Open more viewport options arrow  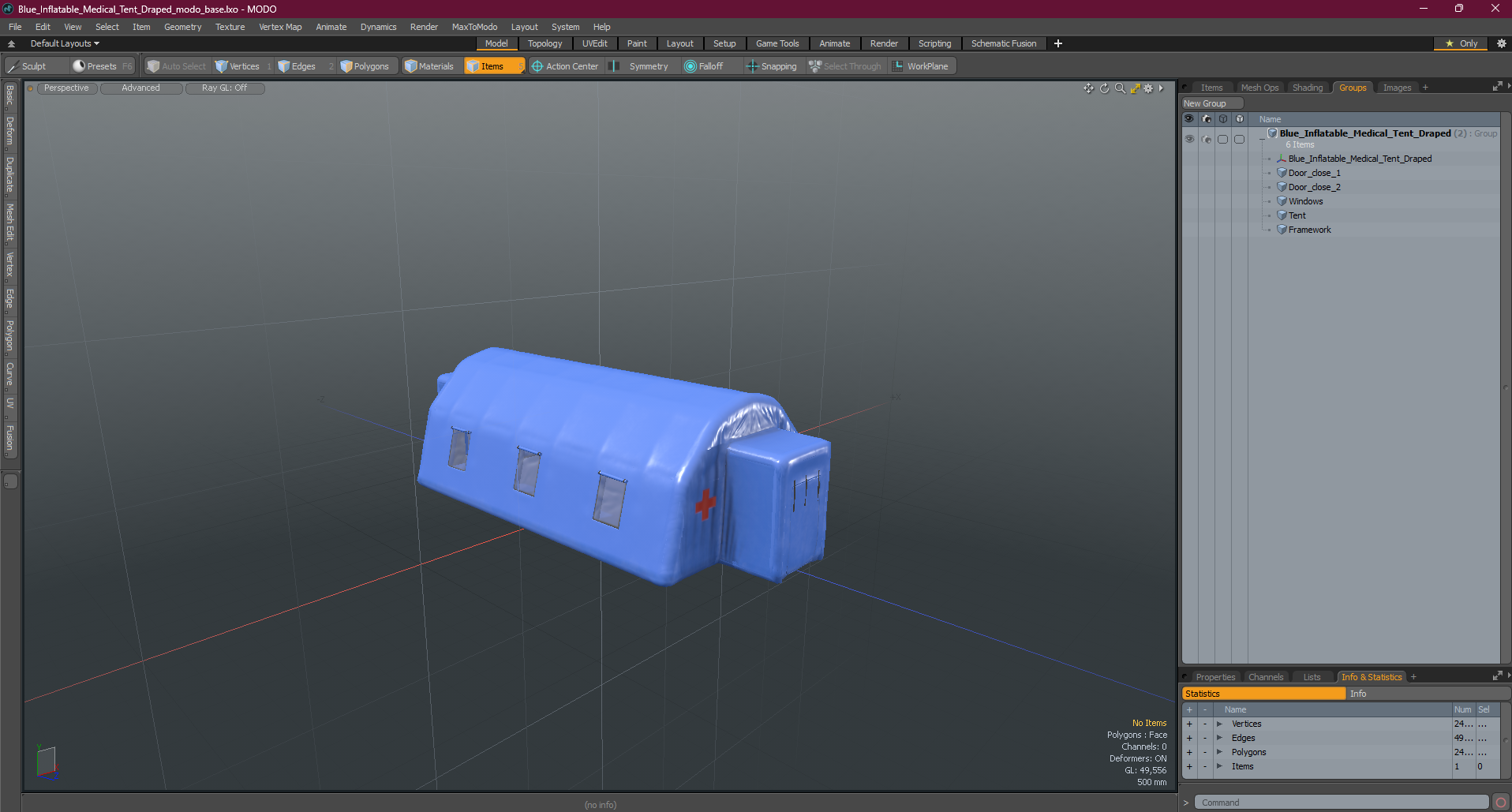[1161, 88]
